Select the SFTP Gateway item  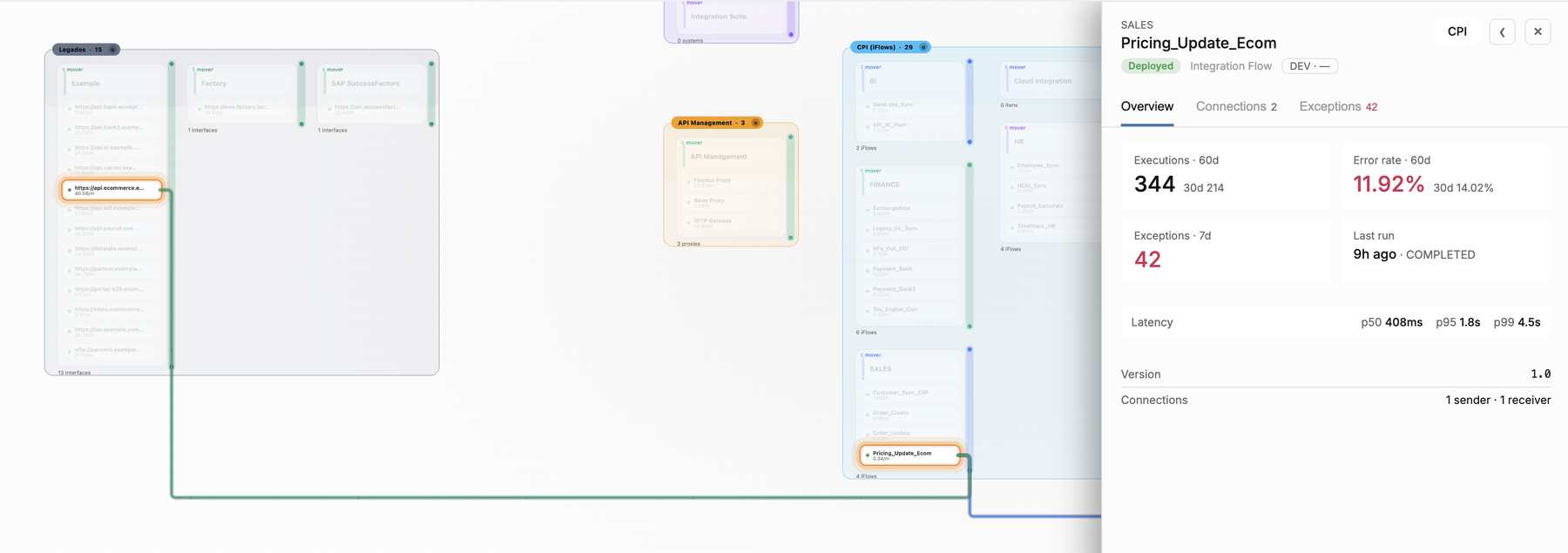pyautogui.click(x=732, y=223)
